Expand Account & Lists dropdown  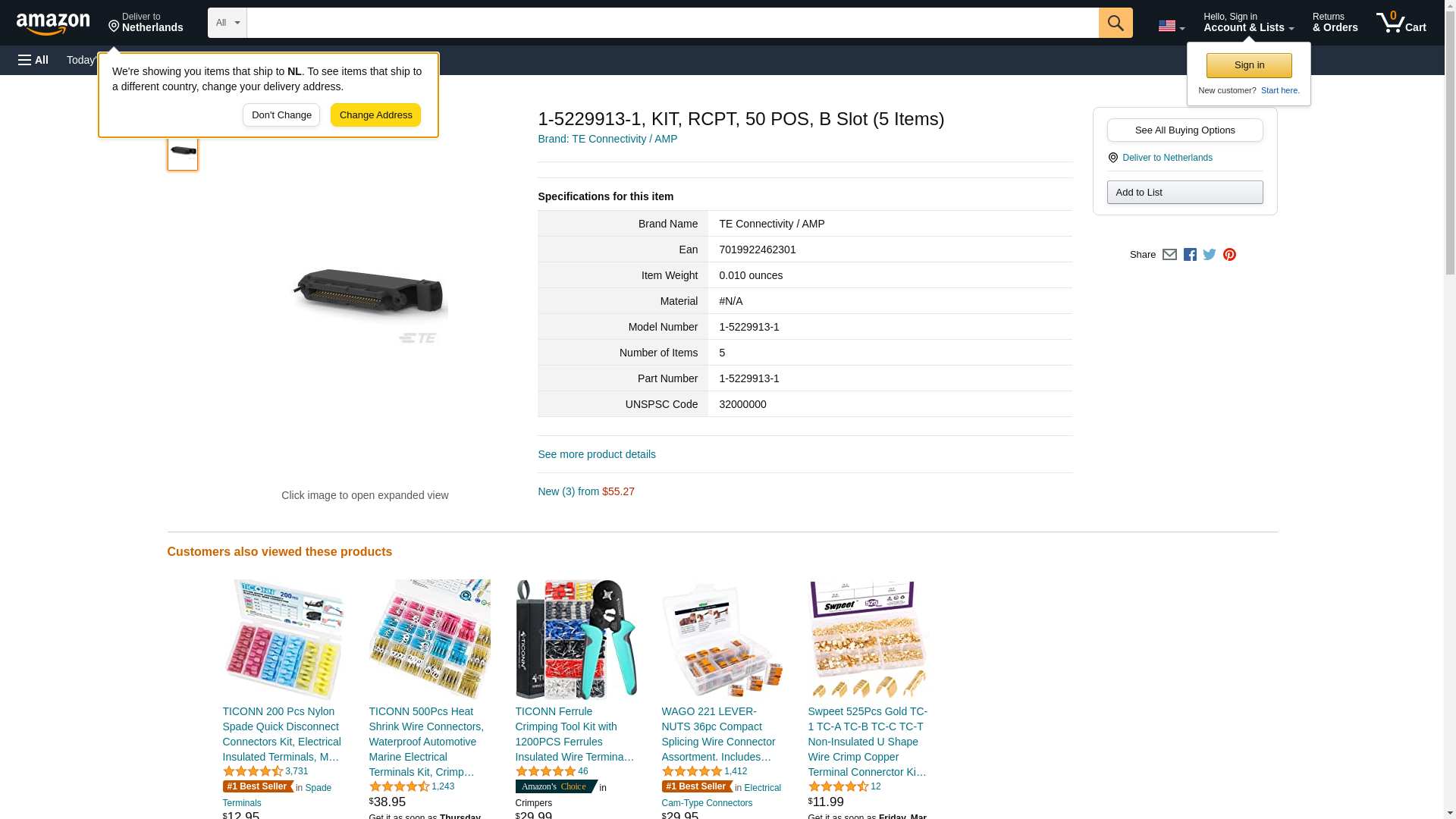(x=1248, y=23)
